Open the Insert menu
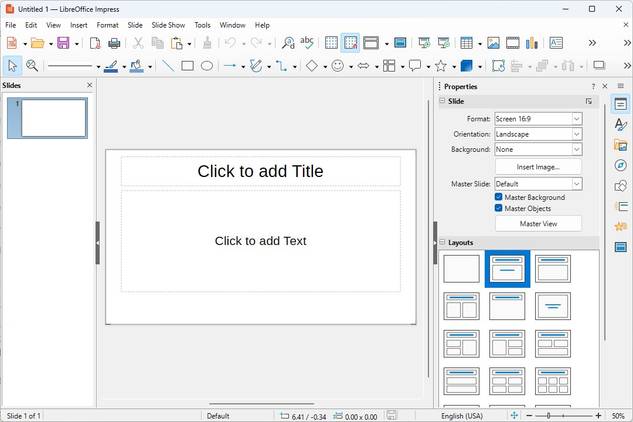The width and height of the screenshot is (633, 422). pyautogui.click(x=79, y=25)
